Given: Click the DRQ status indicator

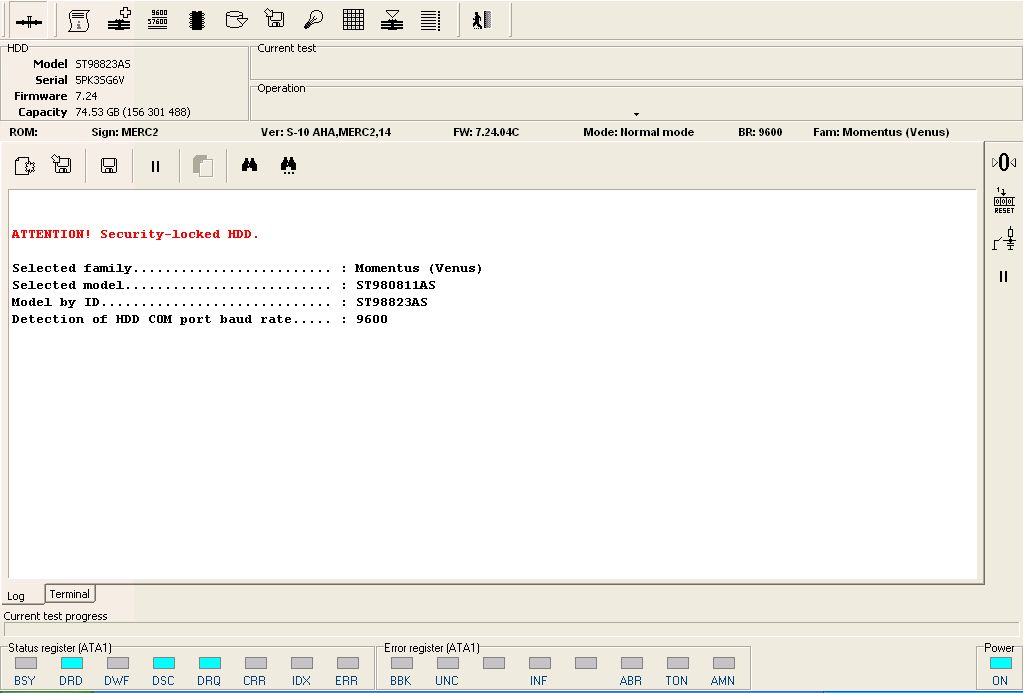Looking at the screenshot, I should tap(209, 663).
